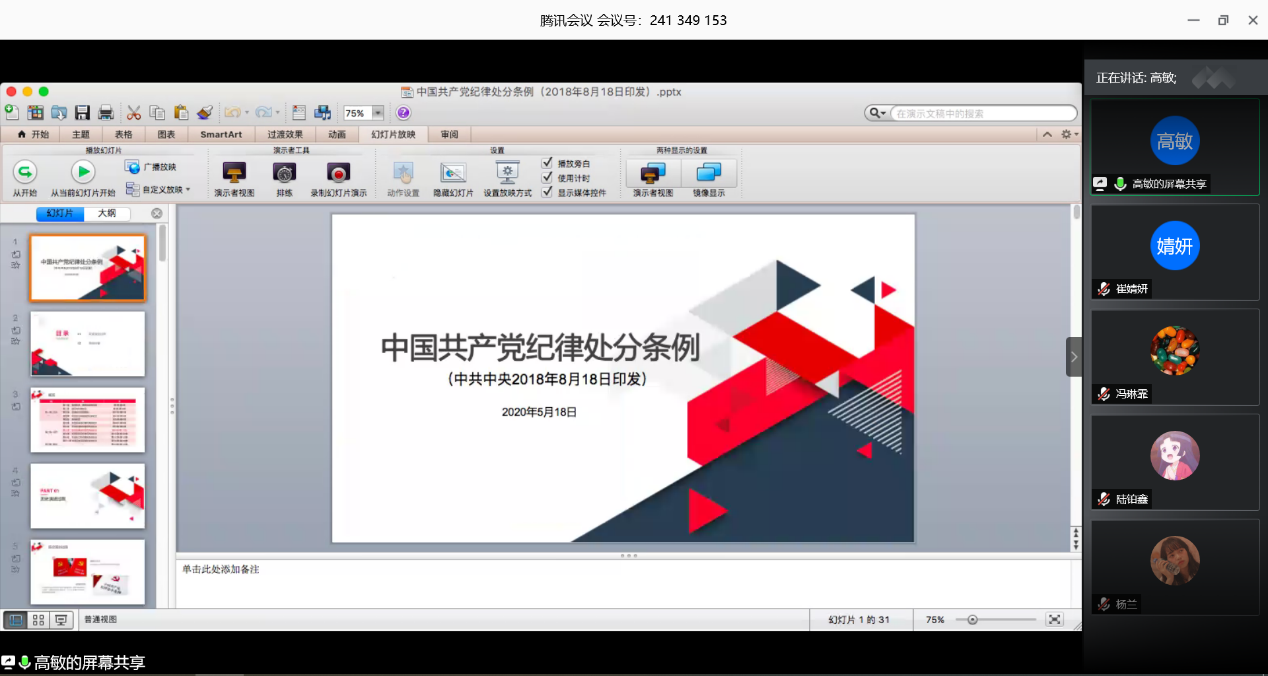Viewport: 1268px width, 676px height.
Task: Switch slide pane to 大纲 outline view
Action: (107, 213)
